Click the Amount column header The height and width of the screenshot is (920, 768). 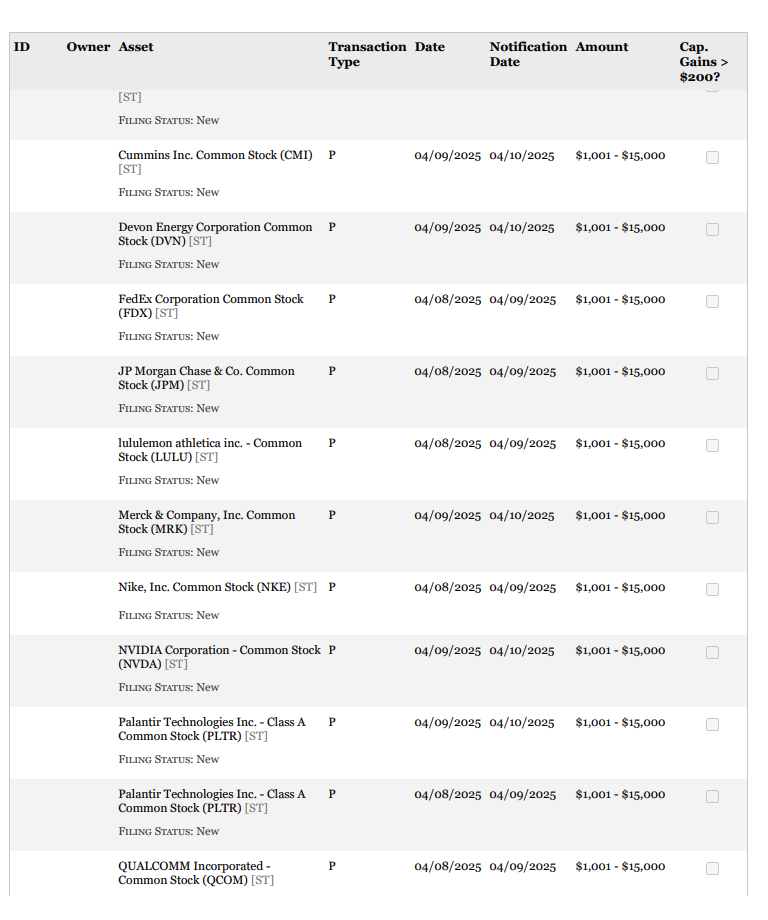[602, 47]
